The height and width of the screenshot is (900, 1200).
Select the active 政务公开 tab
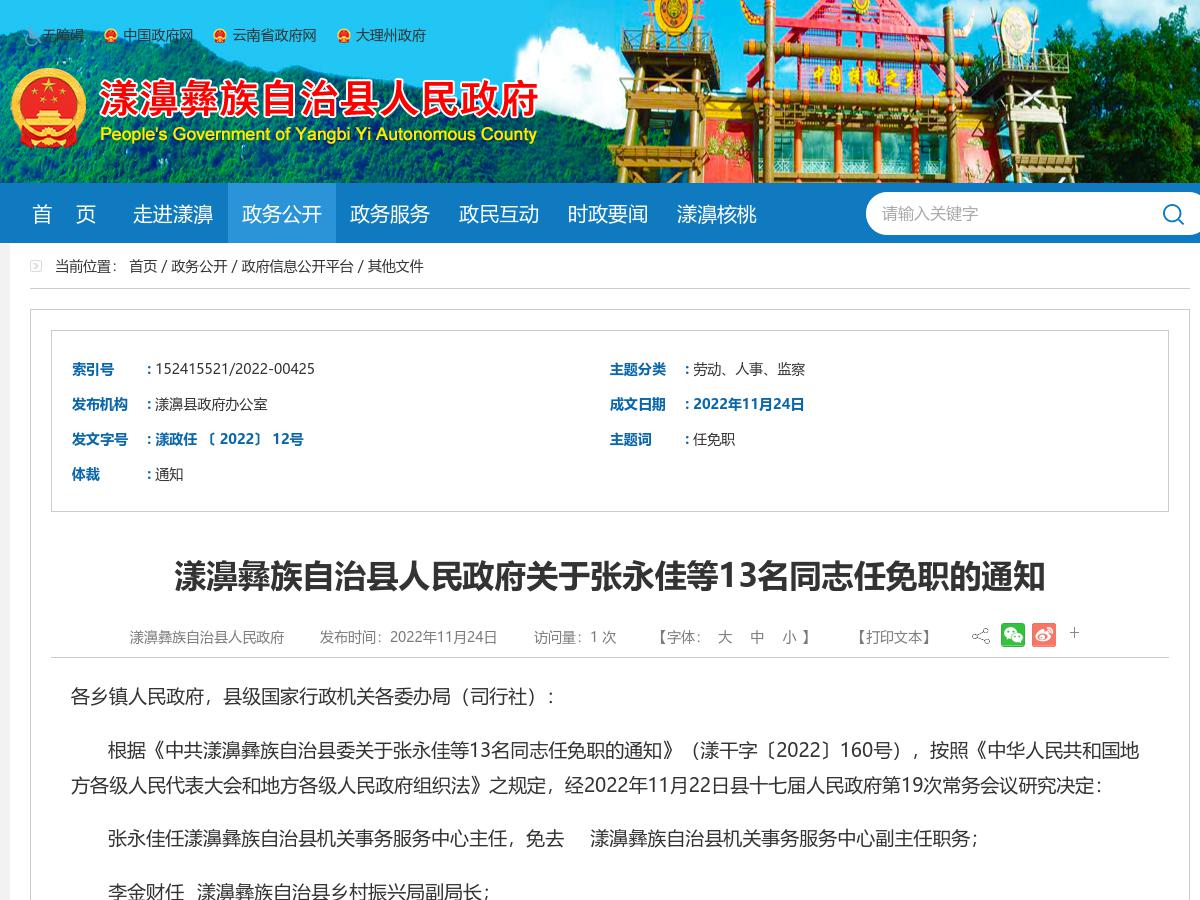coord(281,214)
